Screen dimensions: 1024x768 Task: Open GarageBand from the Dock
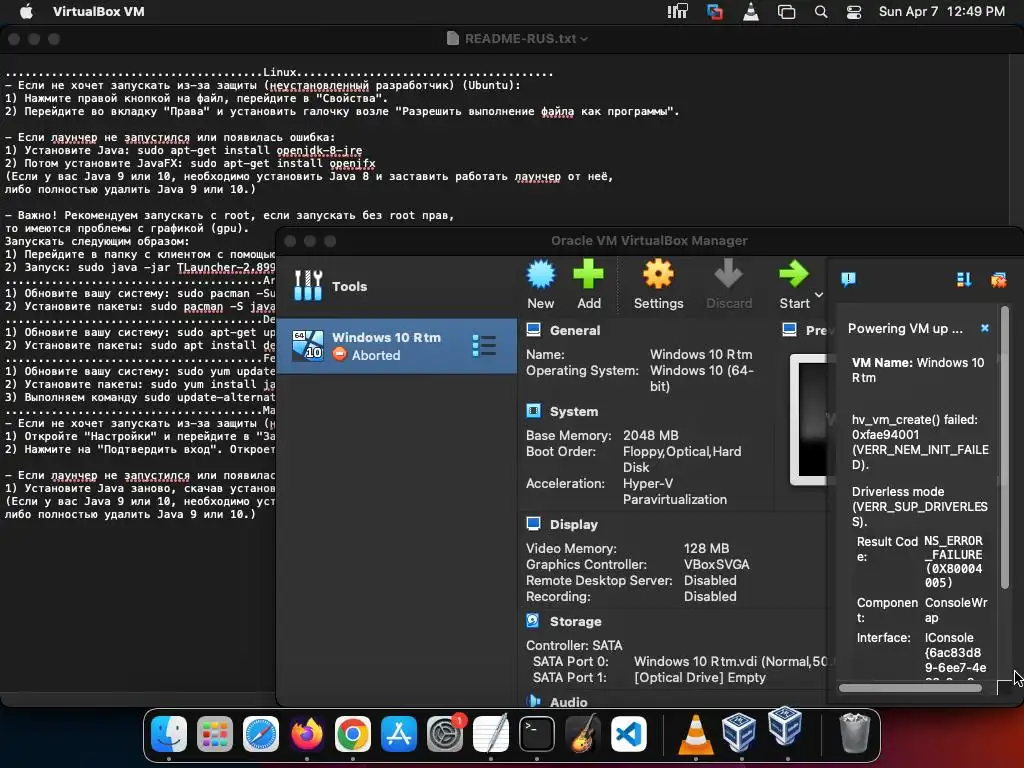[583, 734]
